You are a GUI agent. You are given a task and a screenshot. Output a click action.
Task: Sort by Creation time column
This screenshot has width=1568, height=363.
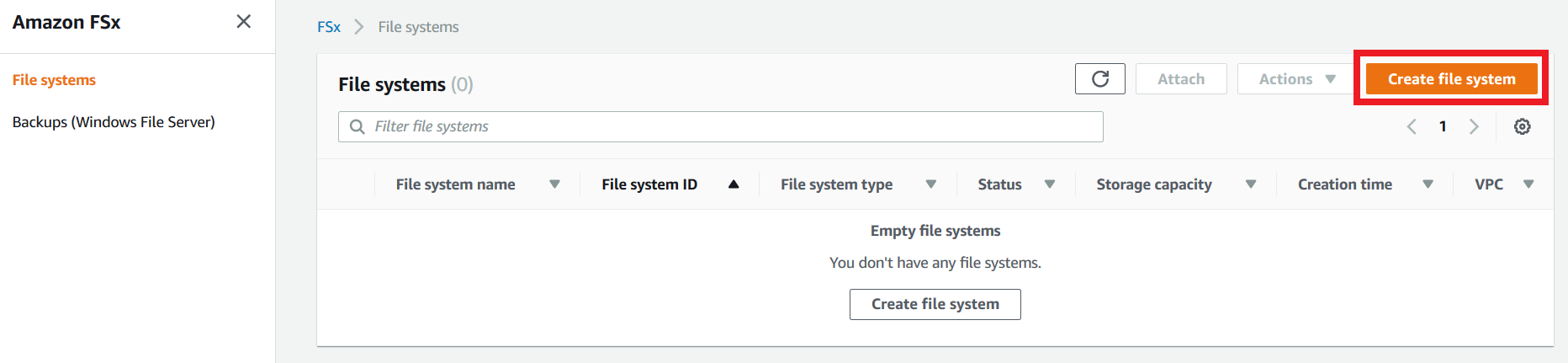pos(1365,184)
